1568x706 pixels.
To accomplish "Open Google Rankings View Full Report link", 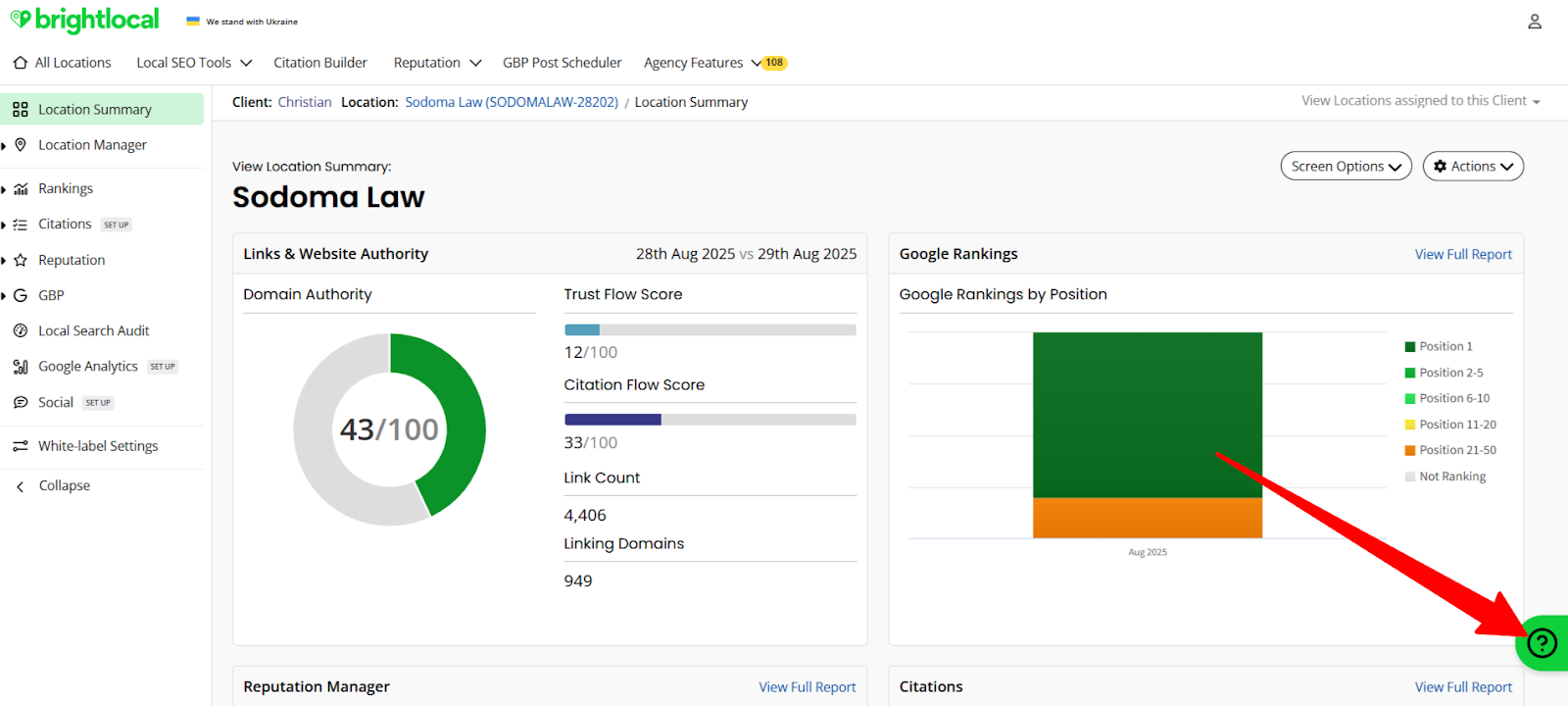I will point(1462,255).
